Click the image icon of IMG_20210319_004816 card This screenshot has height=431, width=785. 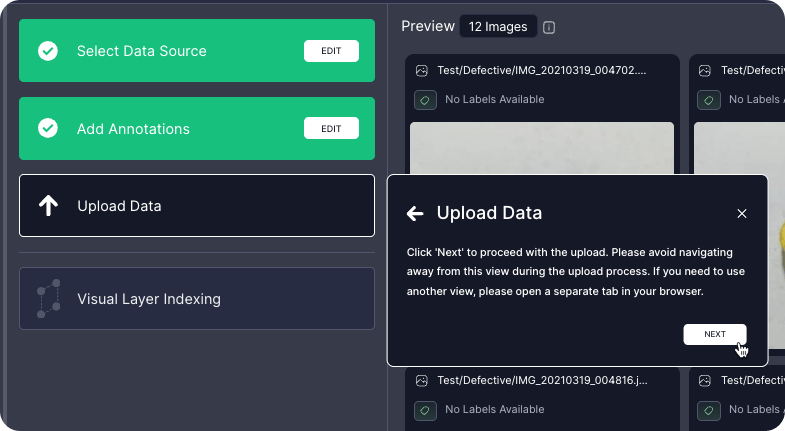422,381
